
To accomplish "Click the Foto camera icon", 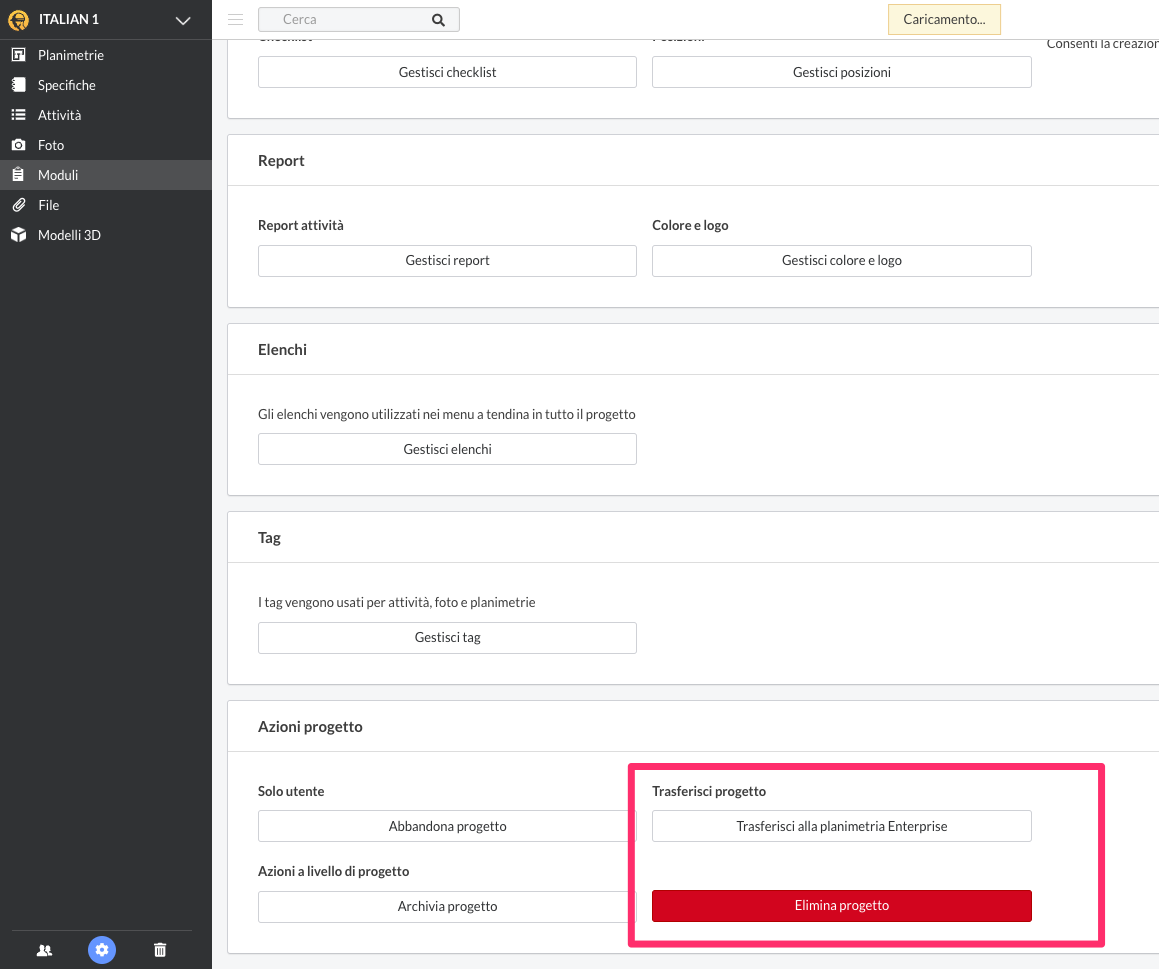I will point(18,145).
